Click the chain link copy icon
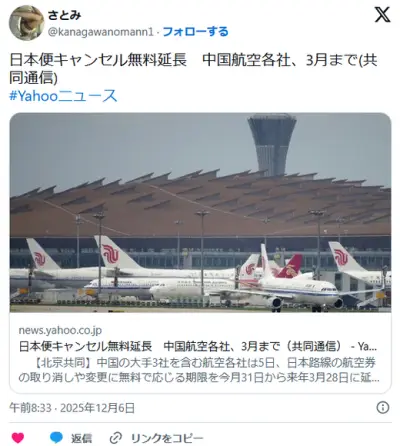 click(x=116, y=438)
